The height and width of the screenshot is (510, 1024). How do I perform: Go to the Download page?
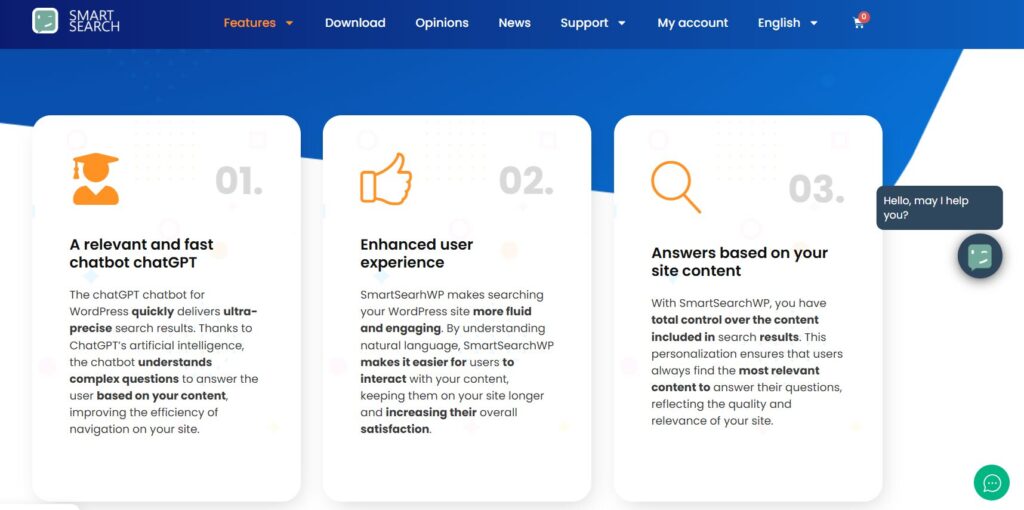355,23
